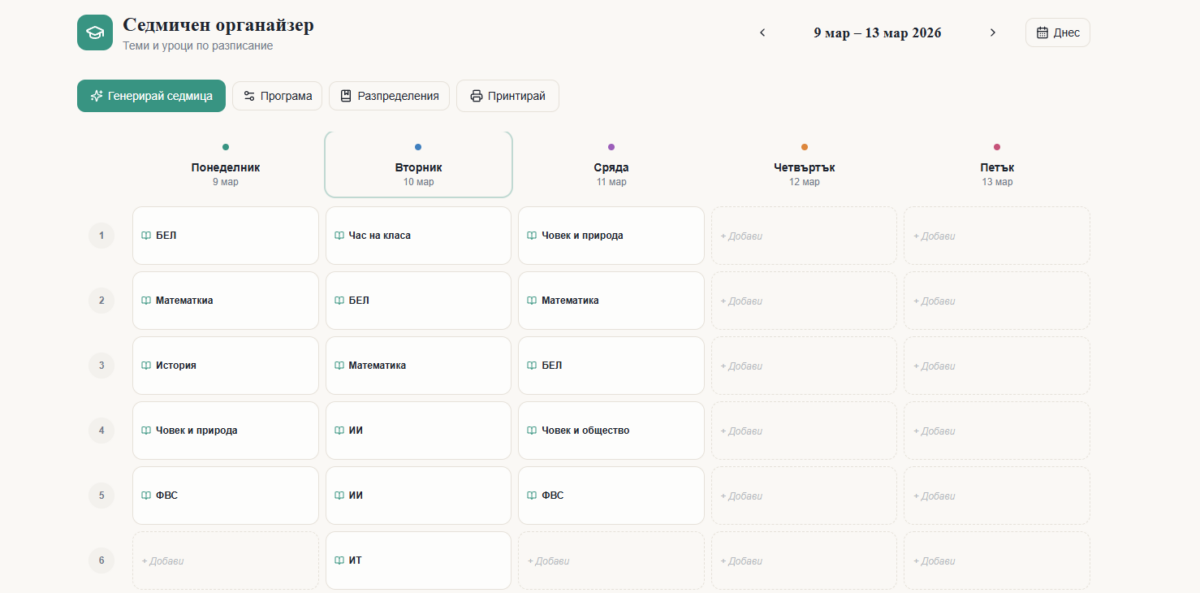Open Програма settings
This screenshot has height=593, width=1200.
point(277,96)
